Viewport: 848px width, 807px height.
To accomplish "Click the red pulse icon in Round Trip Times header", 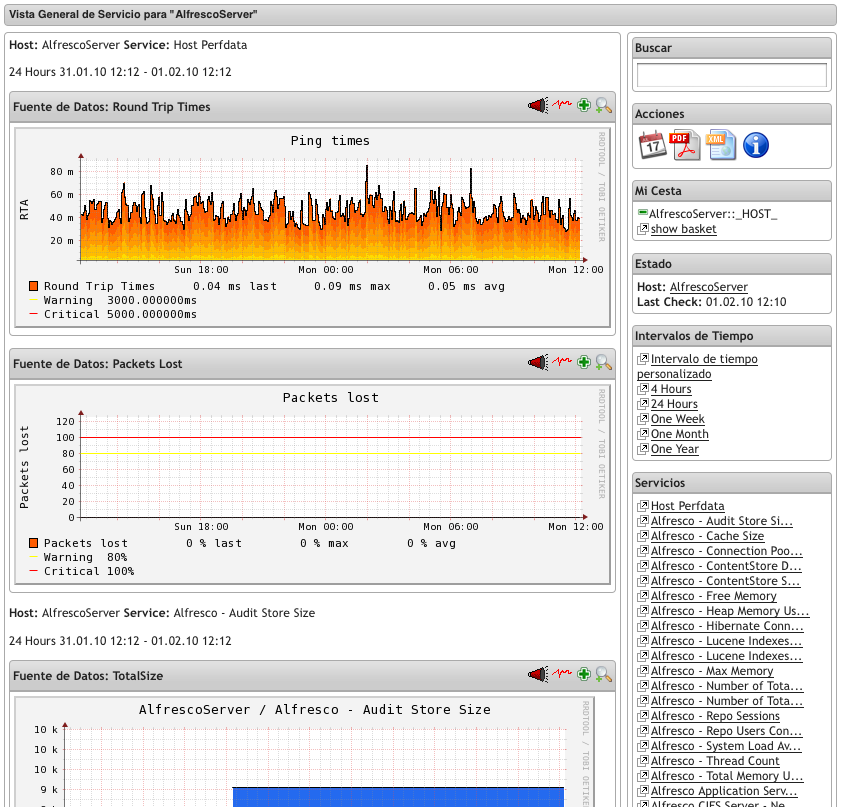I will pos(562,104).
